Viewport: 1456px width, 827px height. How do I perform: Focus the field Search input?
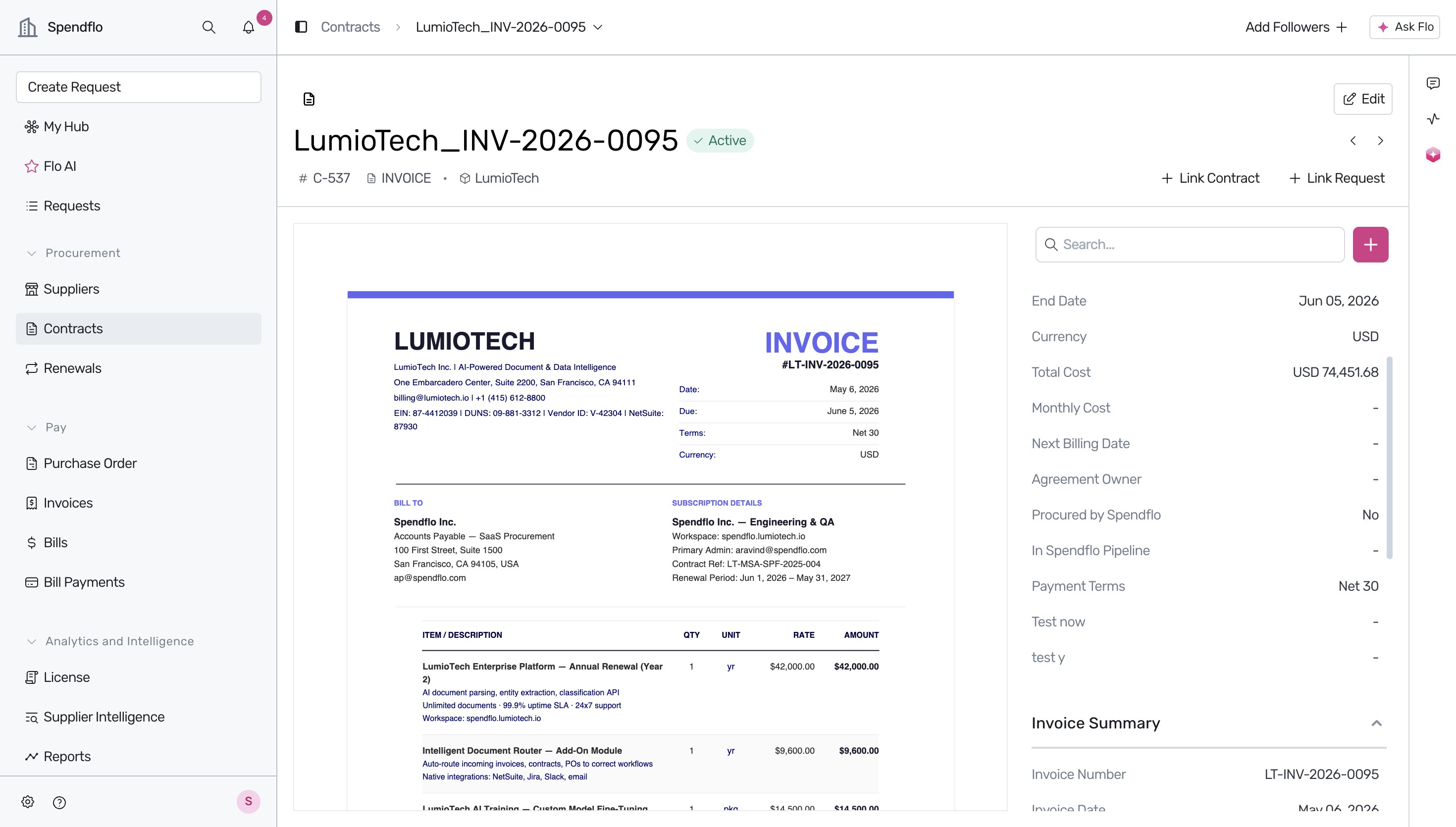click(x=1190, y=244)
